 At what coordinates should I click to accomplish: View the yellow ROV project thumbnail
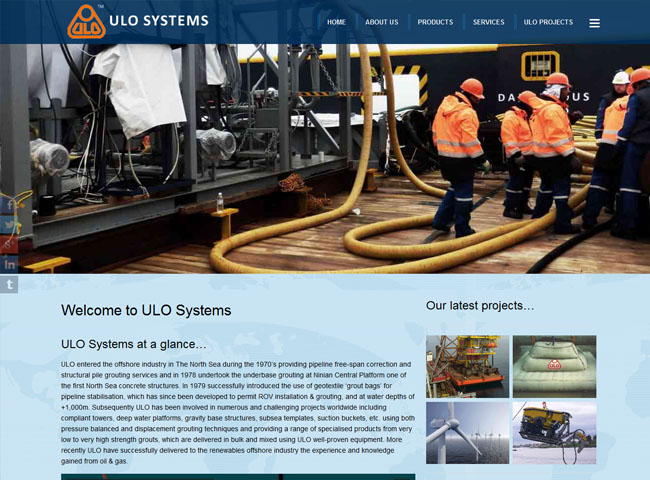pos(554,432)
